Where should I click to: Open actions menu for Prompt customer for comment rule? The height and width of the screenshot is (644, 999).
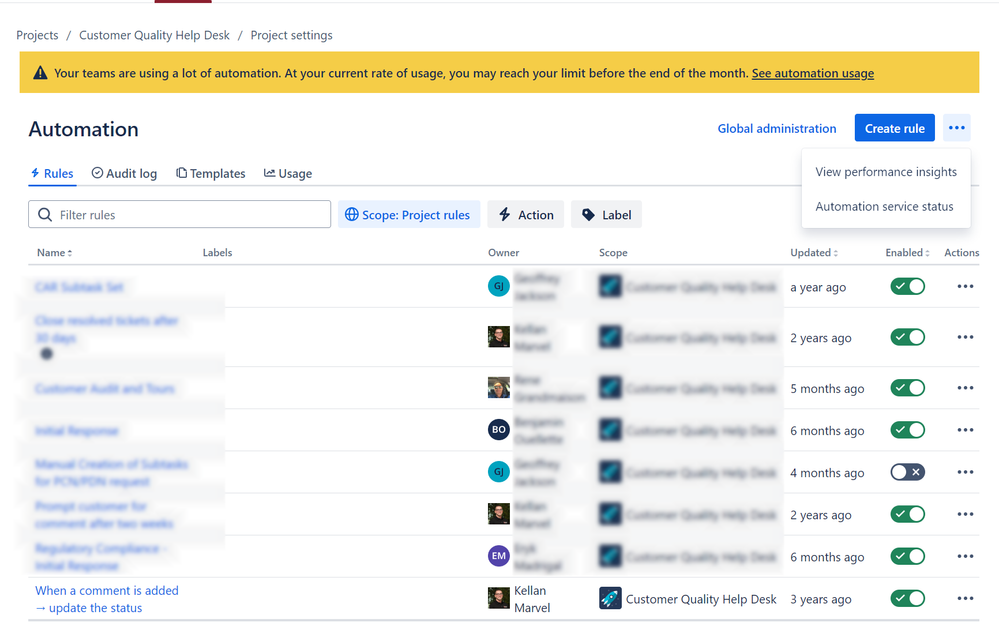[965, 514]
